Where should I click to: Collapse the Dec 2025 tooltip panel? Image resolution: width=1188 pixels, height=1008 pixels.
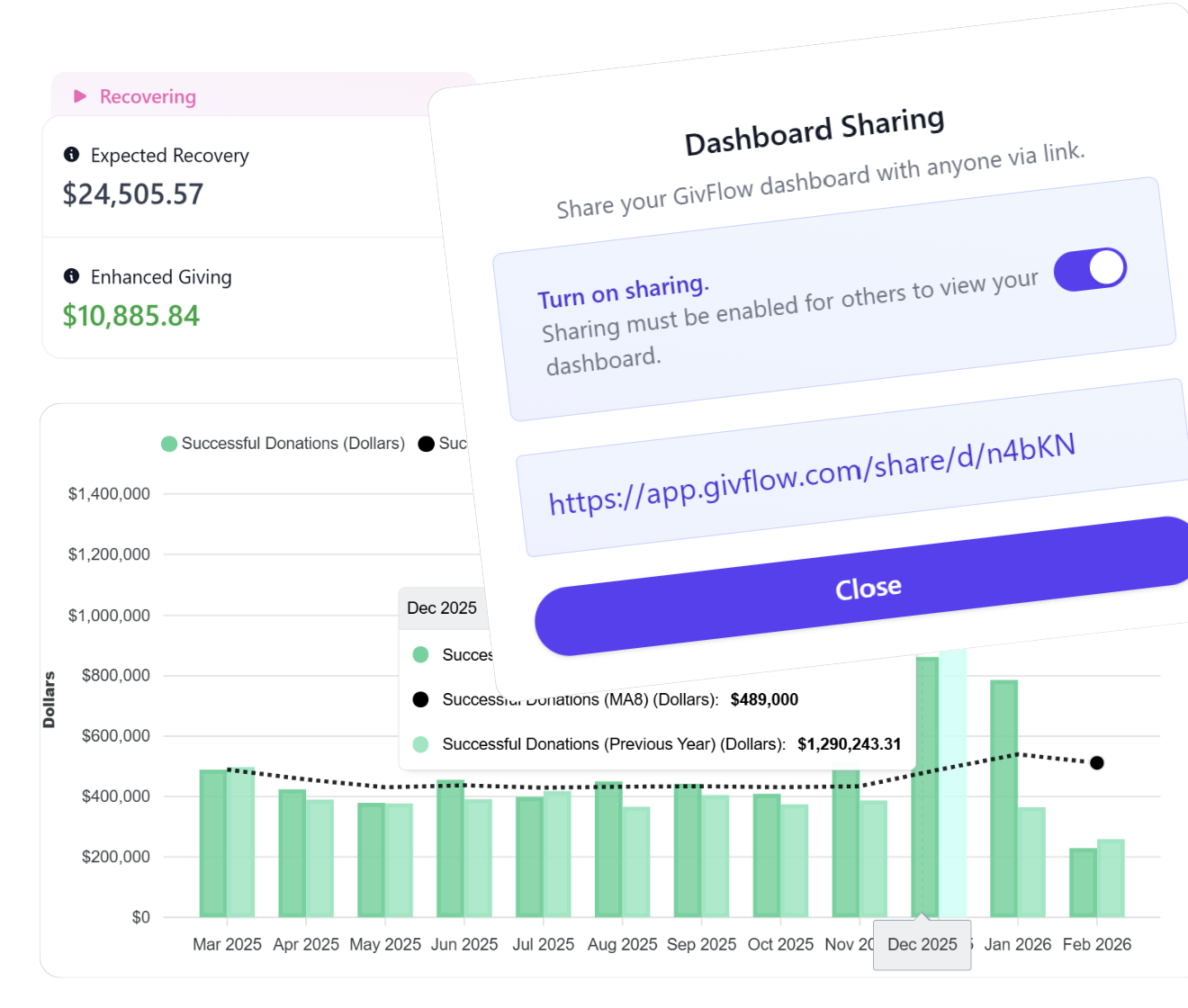[442, 608]
